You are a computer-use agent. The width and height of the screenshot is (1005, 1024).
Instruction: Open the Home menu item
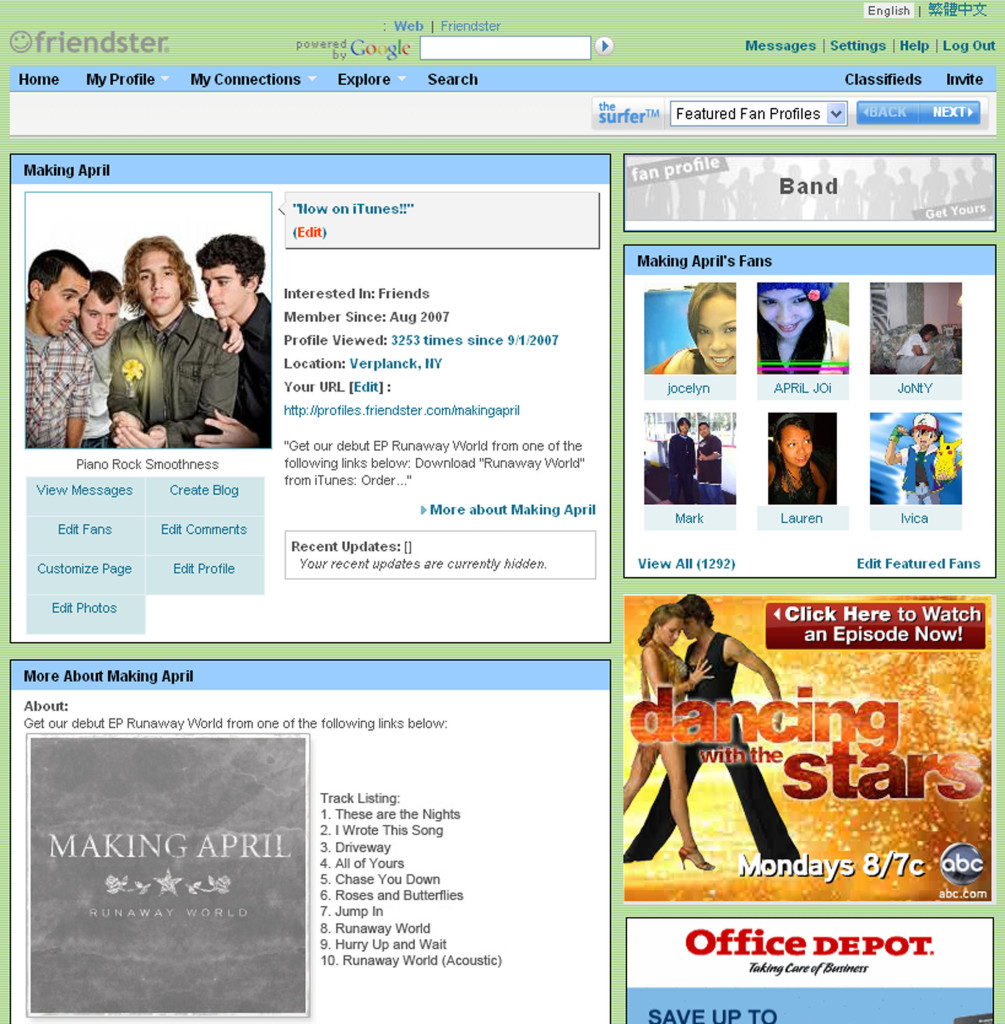tap(39, 80)
